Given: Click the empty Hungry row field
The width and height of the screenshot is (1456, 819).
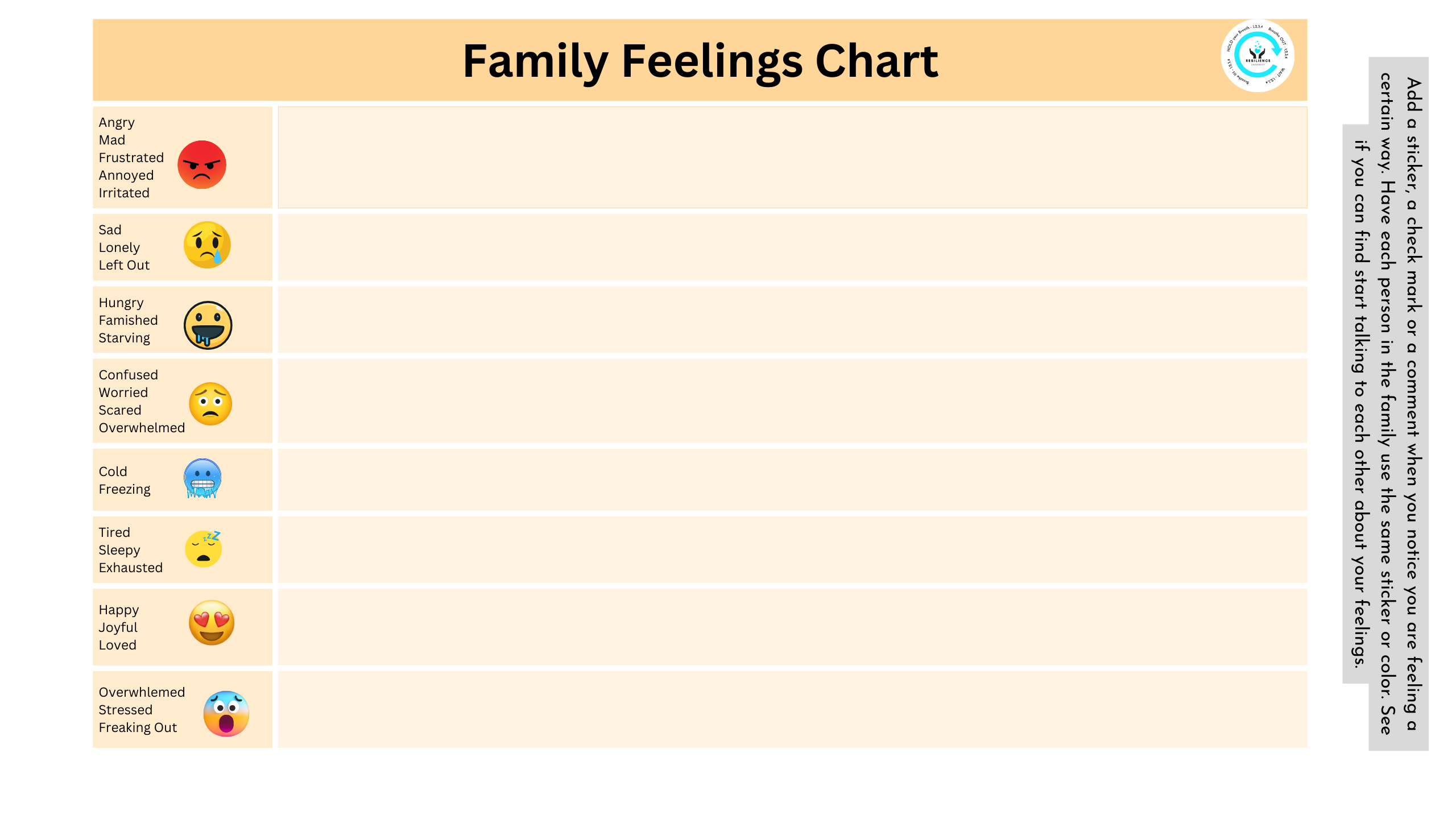Looking at the screenshot, I should tap(792, 320).
